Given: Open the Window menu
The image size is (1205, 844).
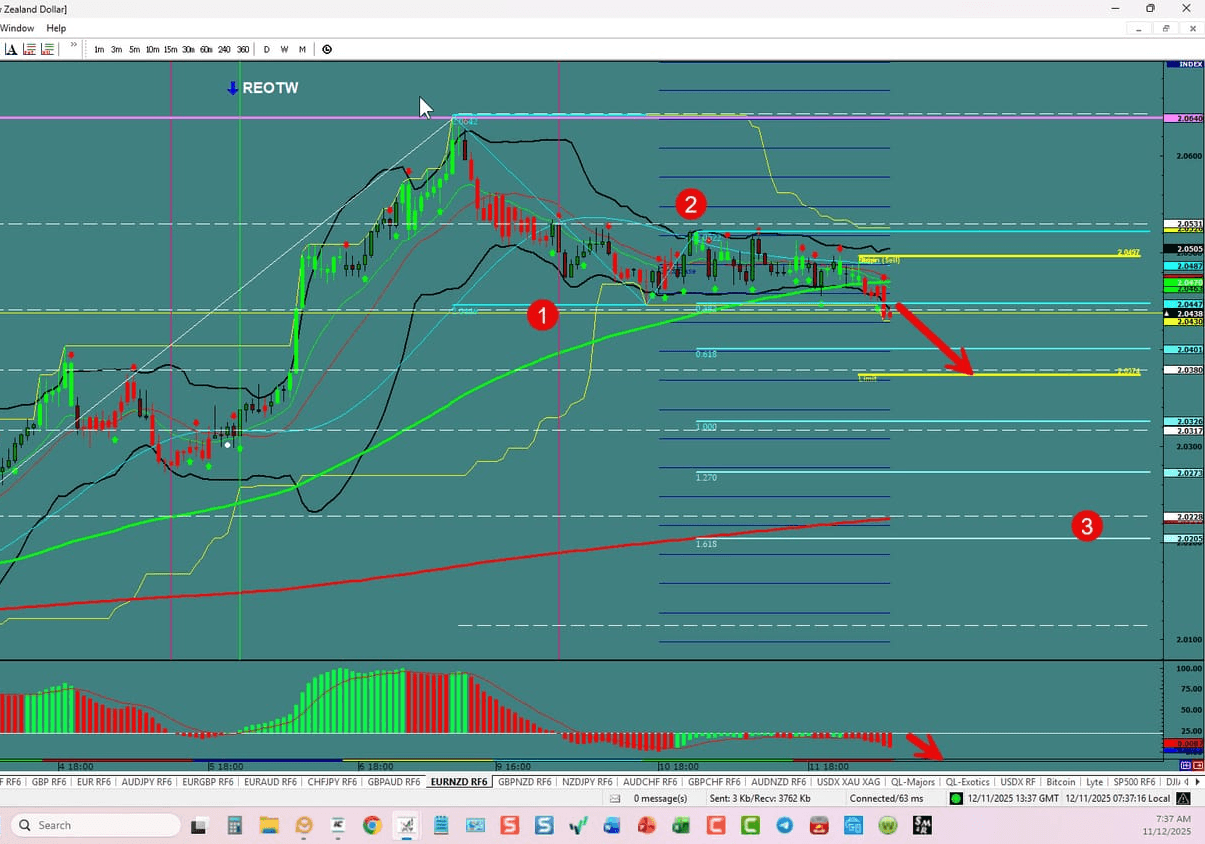Looking at the screenshot, I should tap(18, 28).
